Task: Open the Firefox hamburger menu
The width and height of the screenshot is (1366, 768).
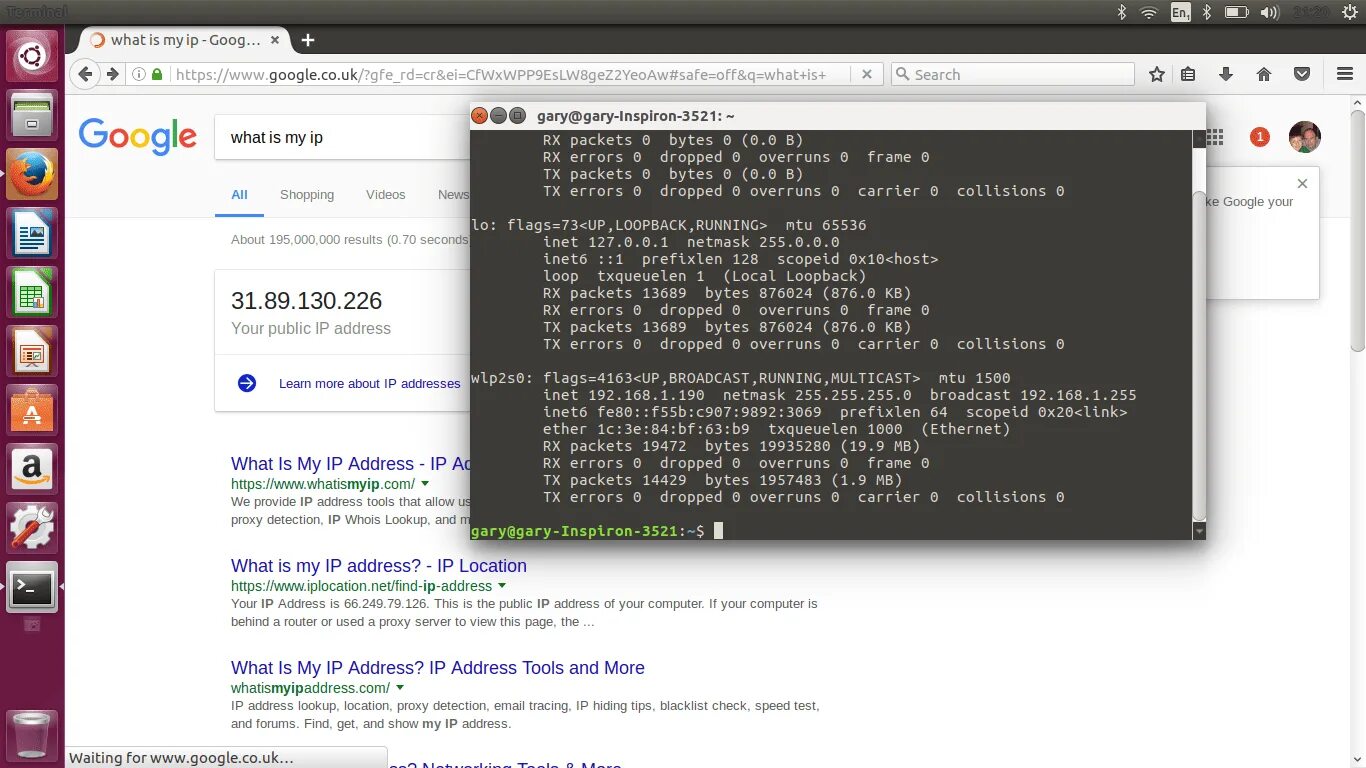Action: point(1345,74)
